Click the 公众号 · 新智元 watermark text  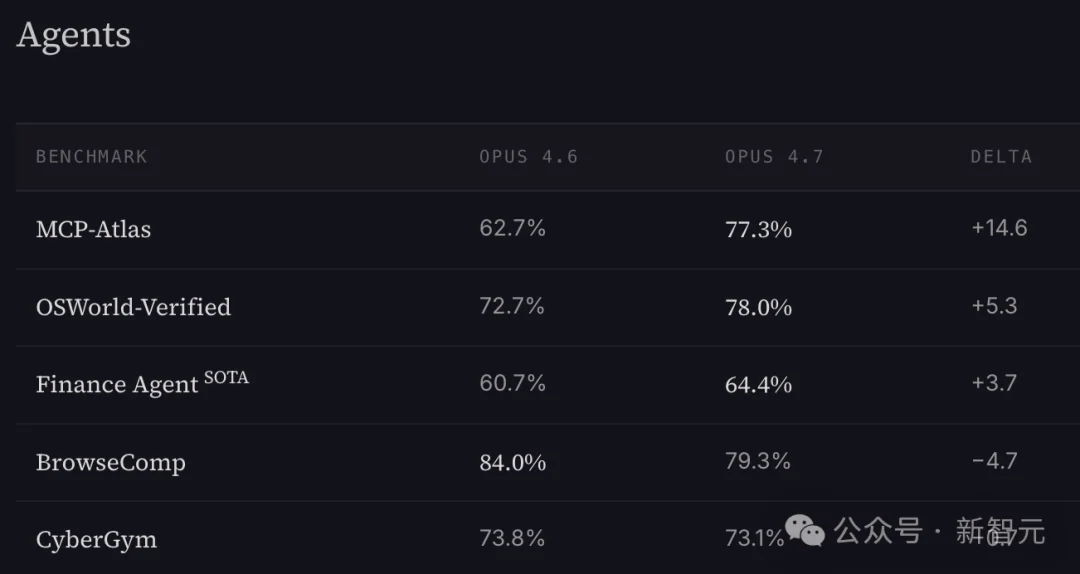[939, 531]
